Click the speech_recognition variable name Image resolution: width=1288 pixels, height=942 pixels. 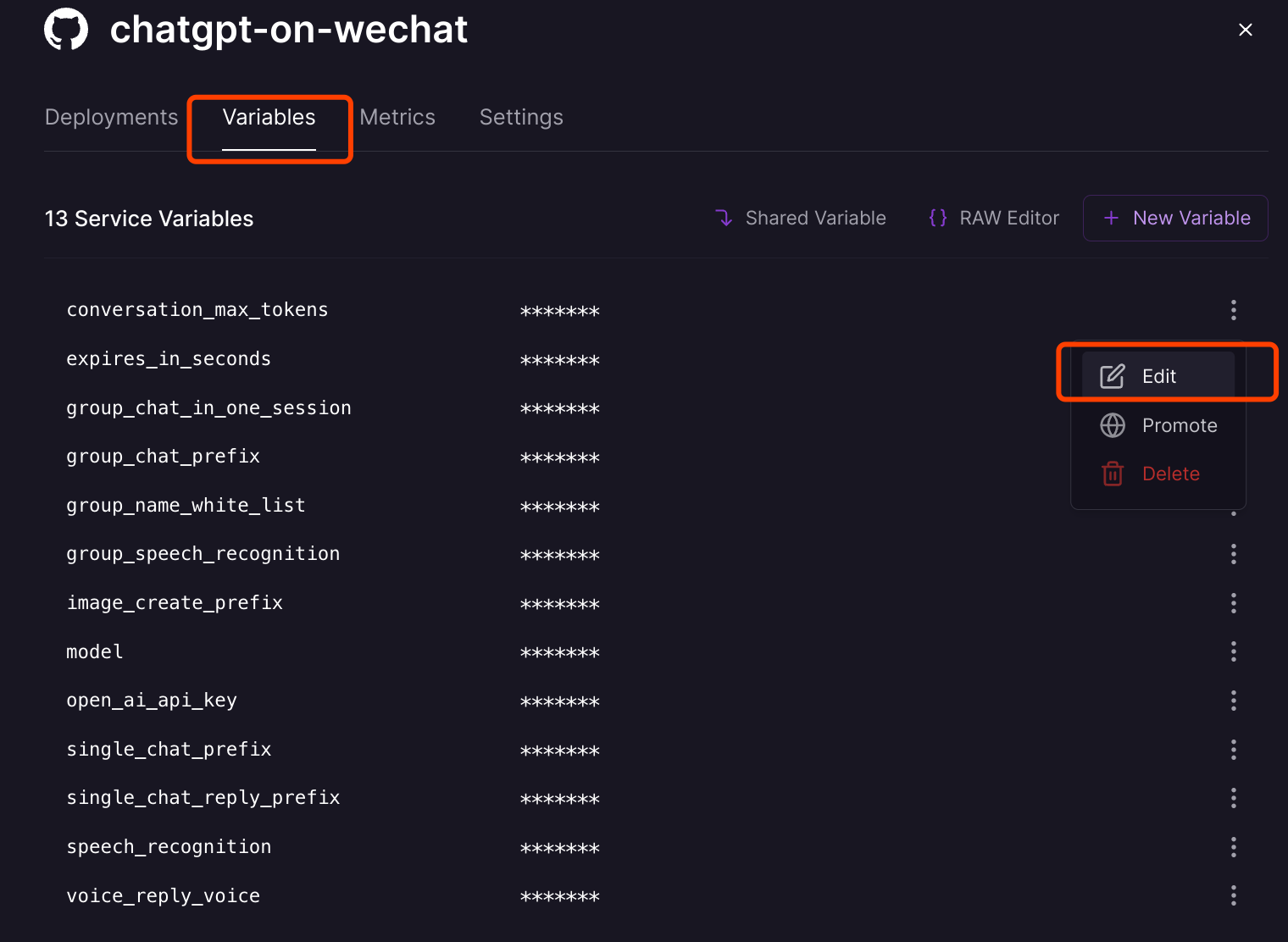click(x=169, y=847)
